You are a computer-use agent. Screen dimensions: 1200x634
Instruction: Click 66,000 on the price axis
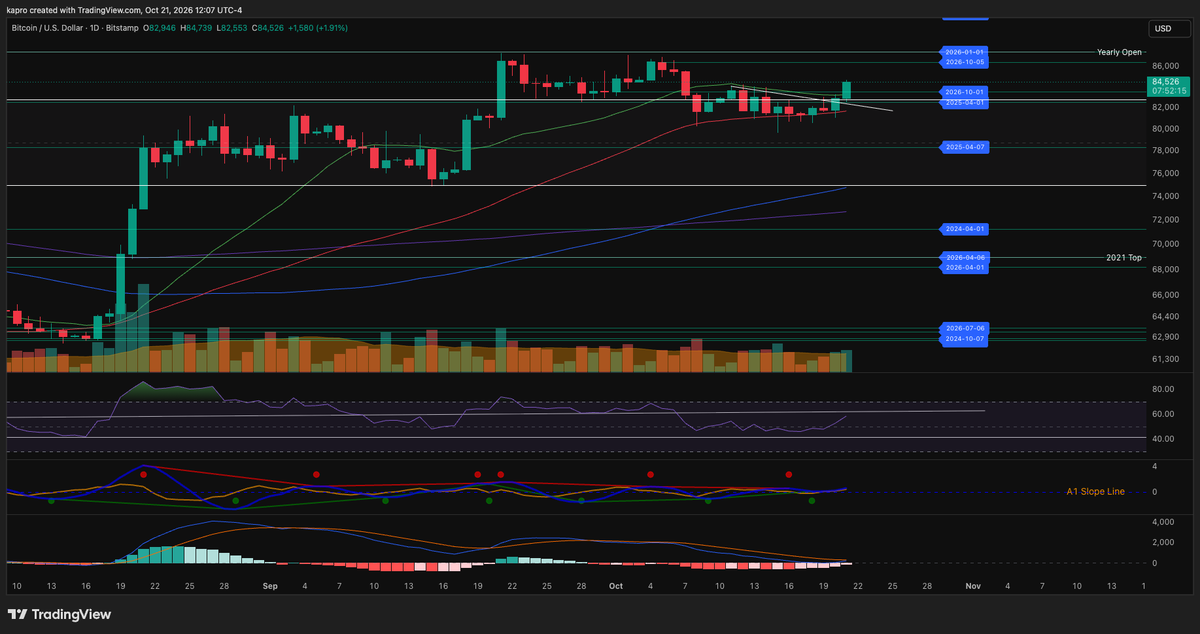click(x=1166, y=295)
